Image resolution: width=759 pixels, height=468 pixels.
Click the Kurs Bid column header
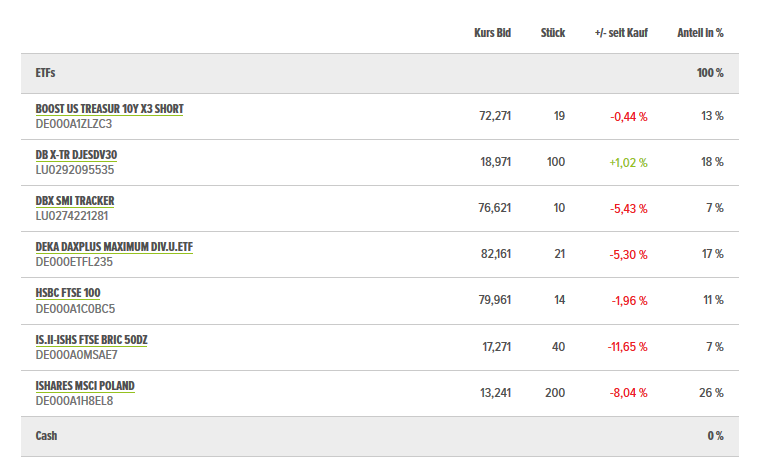click(492, 33)
